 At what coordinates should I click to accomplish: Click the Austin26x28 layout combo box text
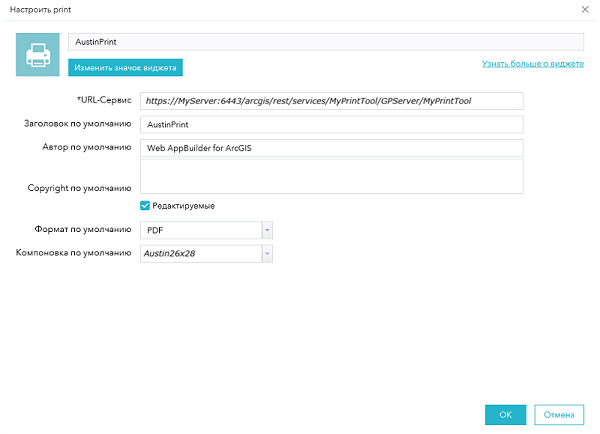[200, 254]
